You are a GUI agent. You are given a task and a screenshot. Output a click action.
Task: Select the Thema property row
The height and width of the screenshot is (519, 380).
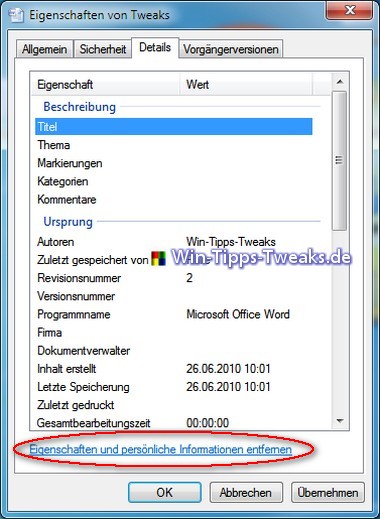coord(174,145)
